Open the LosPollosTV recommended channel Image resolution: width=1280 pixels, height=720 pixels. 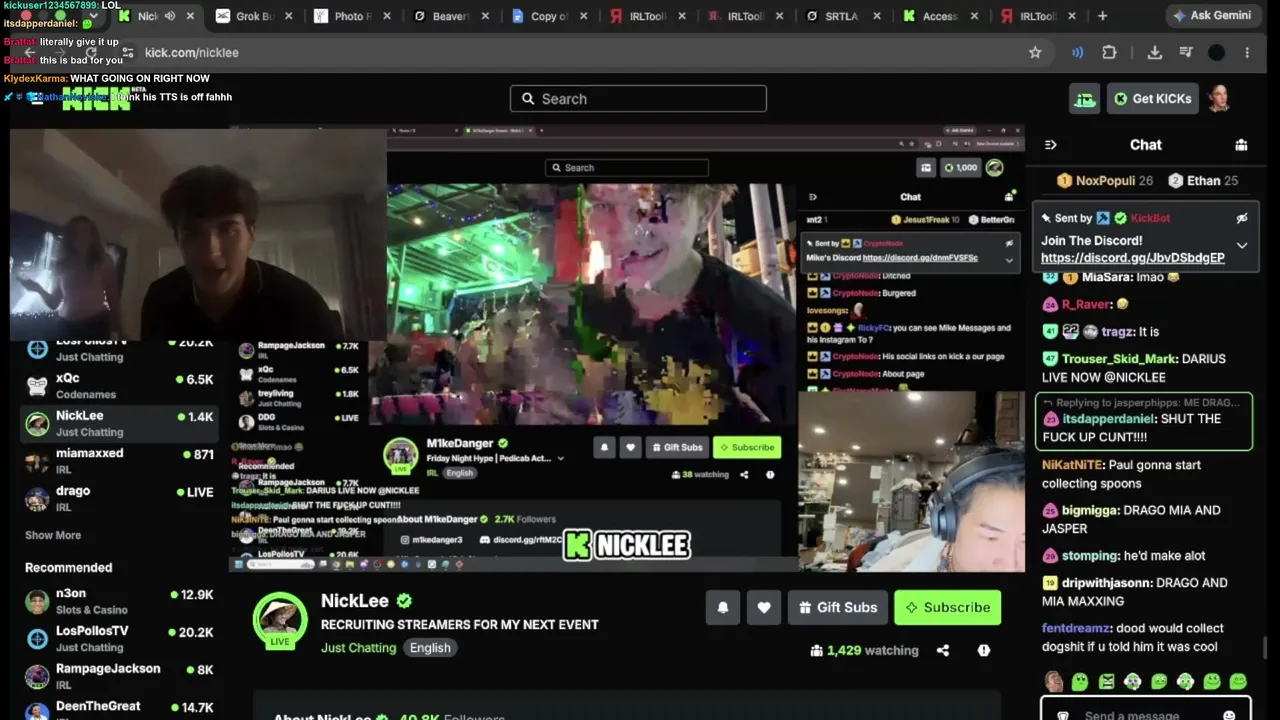click(120, 638)
